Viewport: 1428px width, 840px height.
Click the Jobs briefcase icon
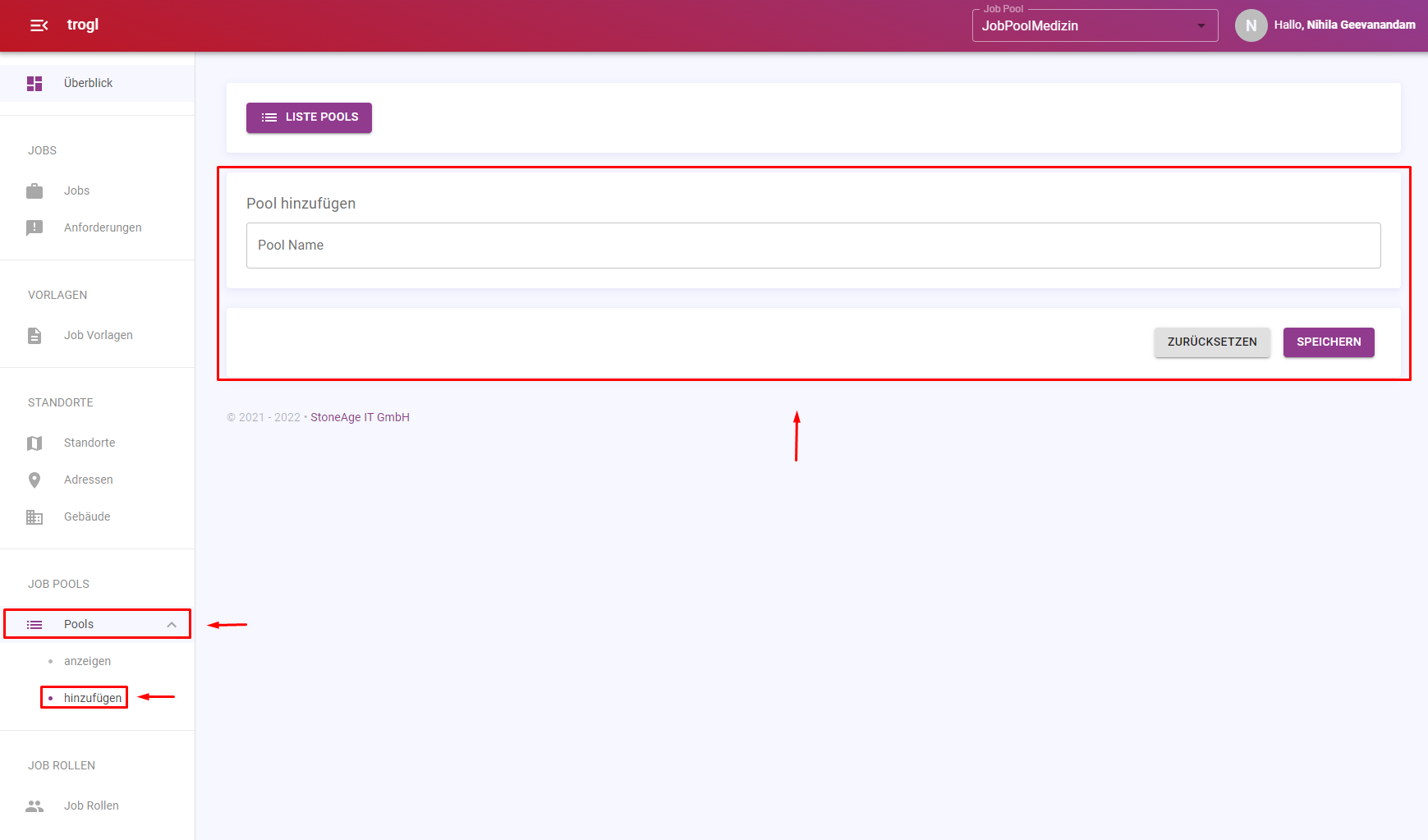click(34, 191)
